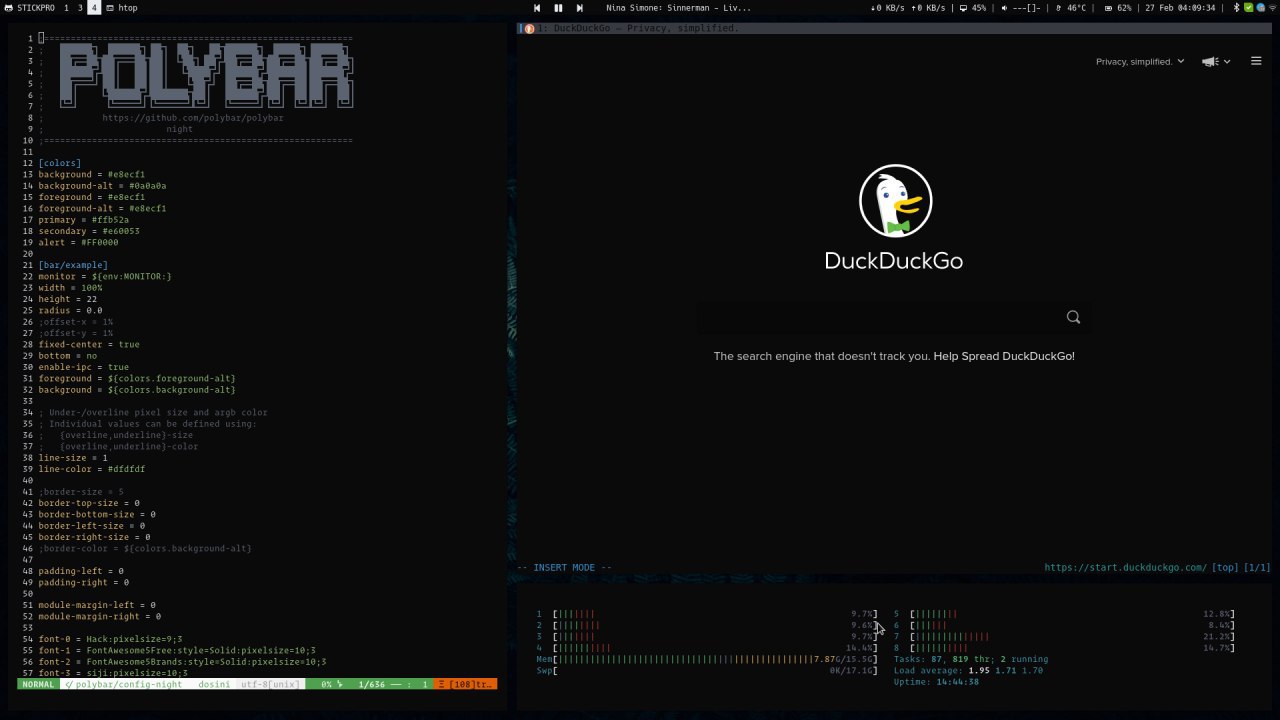Select the active workspace 4

point(94,8)
